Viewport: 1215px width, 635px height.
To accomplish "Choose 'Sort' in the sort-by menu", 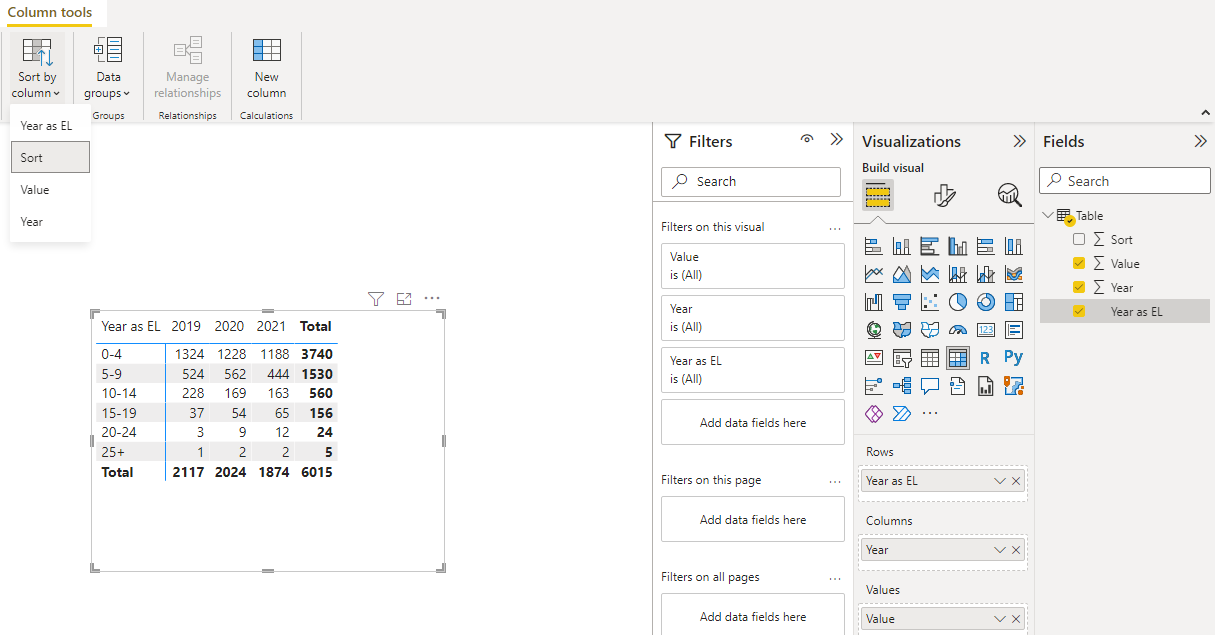I will (50, 157).
